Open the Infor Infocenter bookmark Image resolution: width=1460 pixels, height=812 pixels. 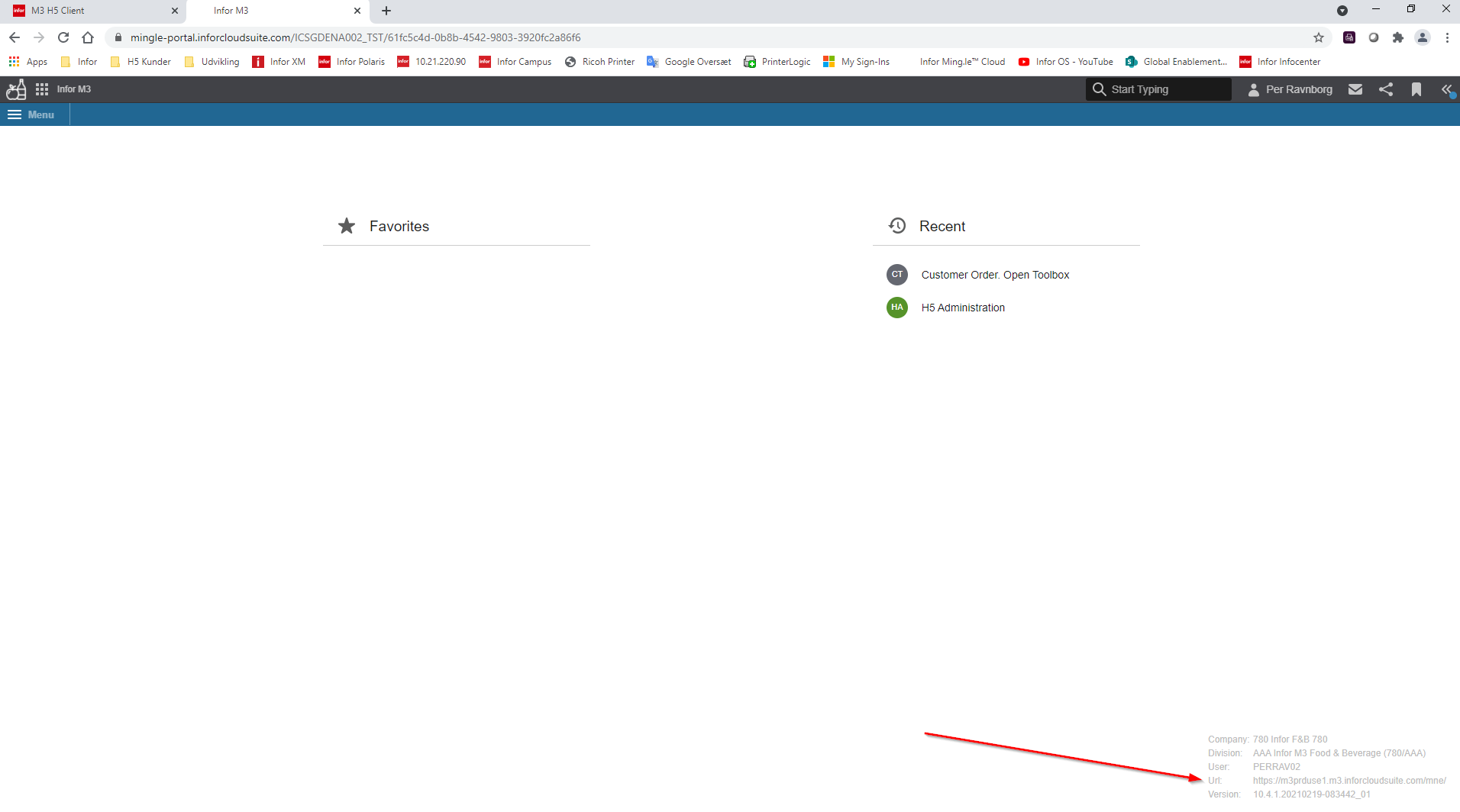coord(1280,62)
